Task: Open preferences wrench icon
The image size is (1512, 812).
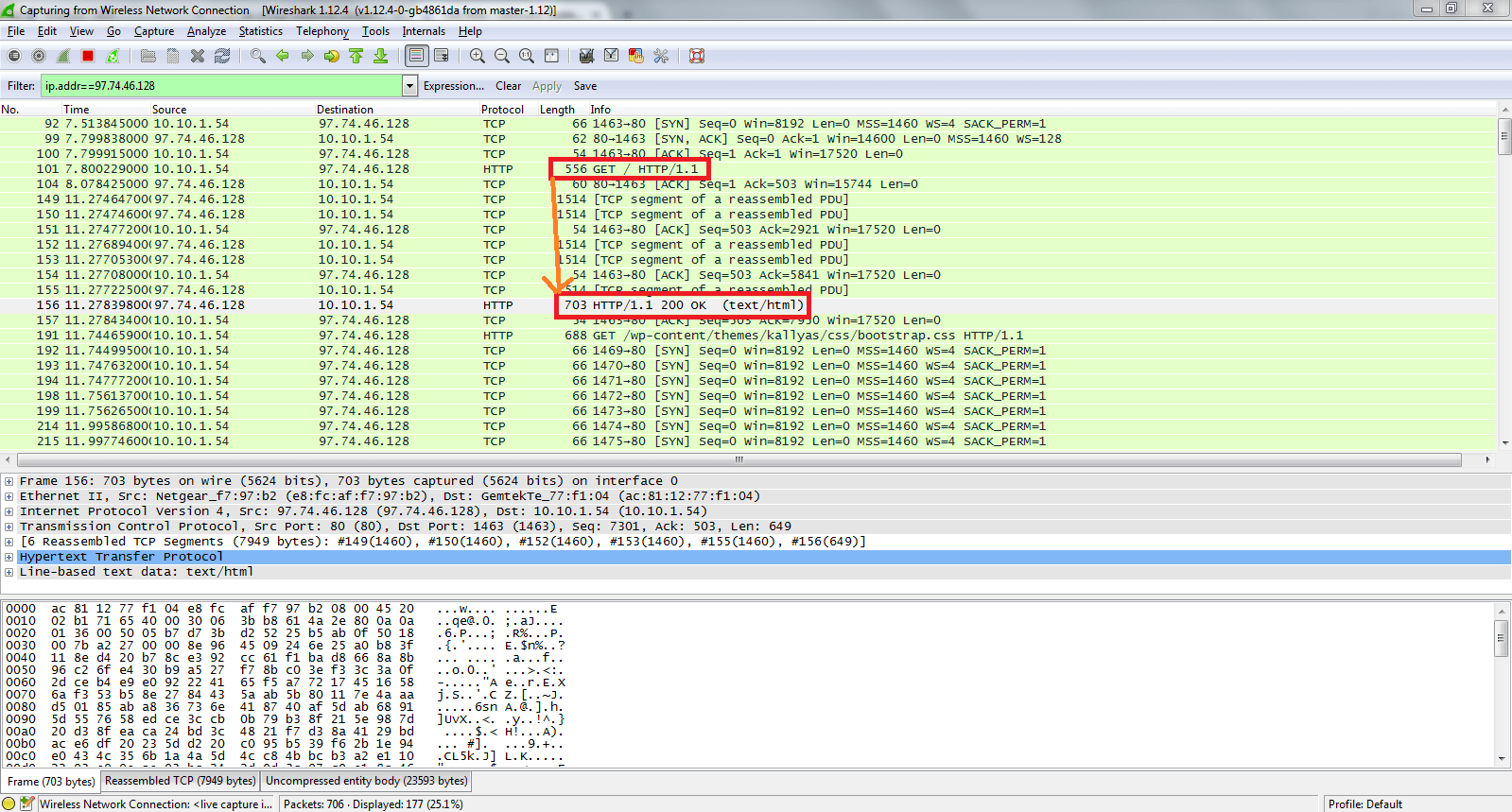Action: point(661,56)
